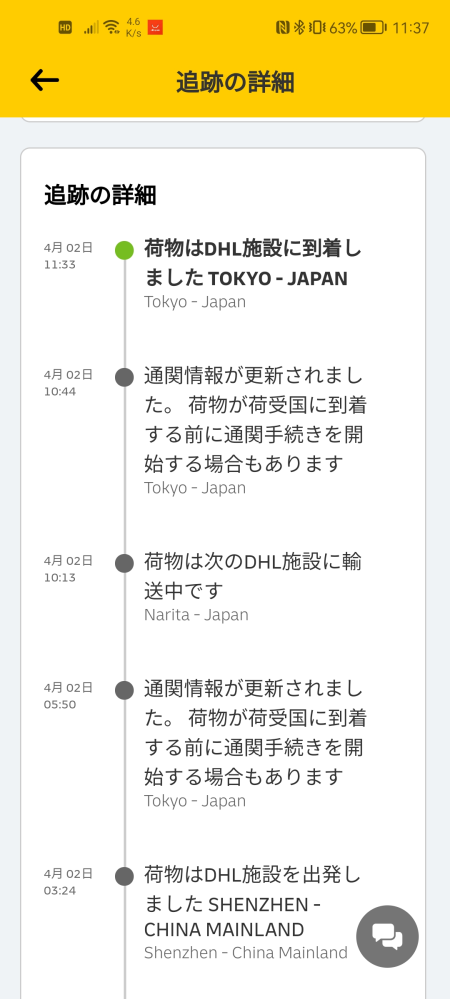Viewport: 450px width, 999px height.
Task: Select the 03:24 Shenzhen timeline dot
Action: pyautogui.click(x=124, y=876)
